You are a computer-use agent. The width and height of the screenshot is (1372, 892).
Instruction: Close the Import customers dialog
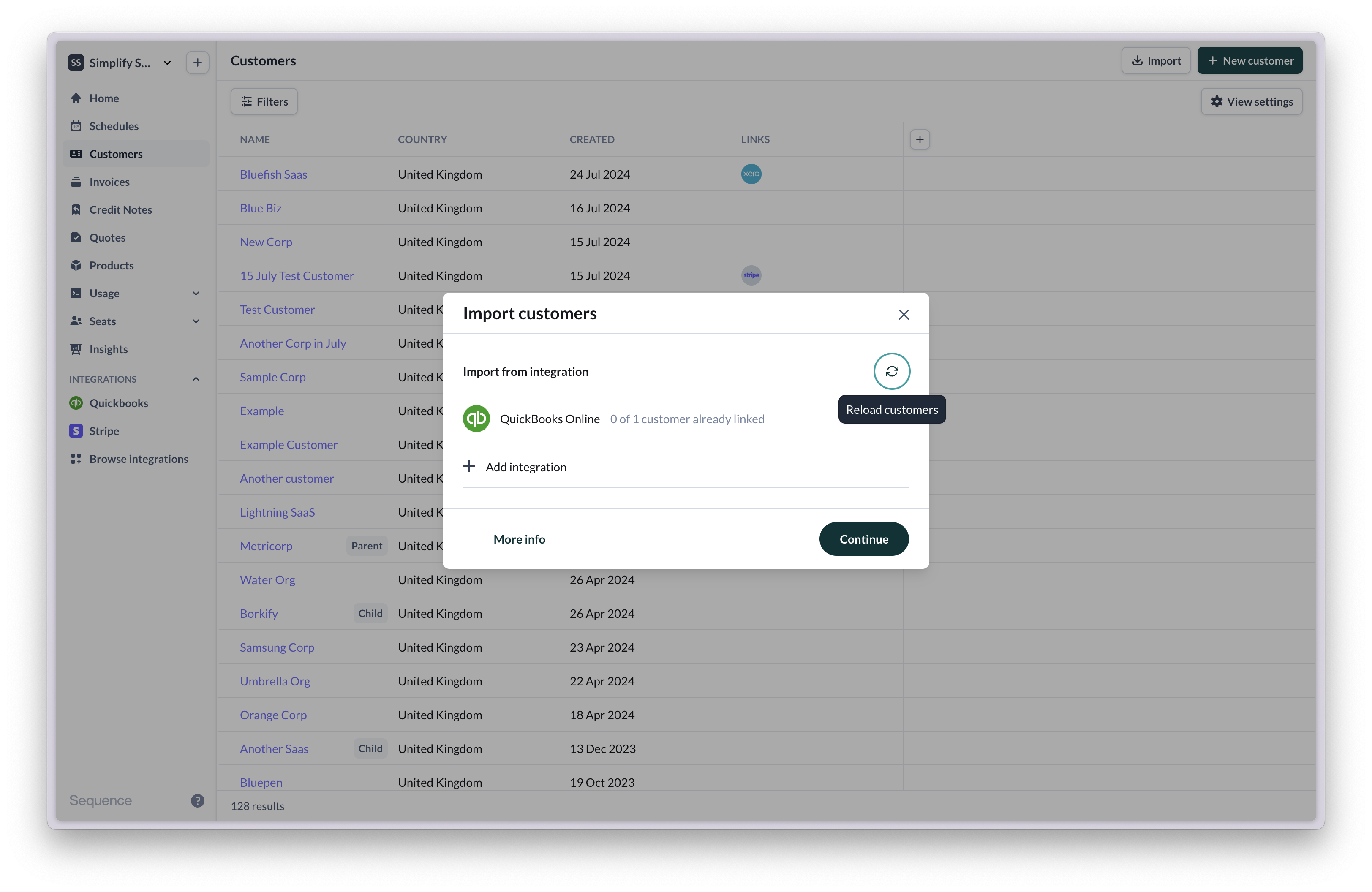[903, 314]
